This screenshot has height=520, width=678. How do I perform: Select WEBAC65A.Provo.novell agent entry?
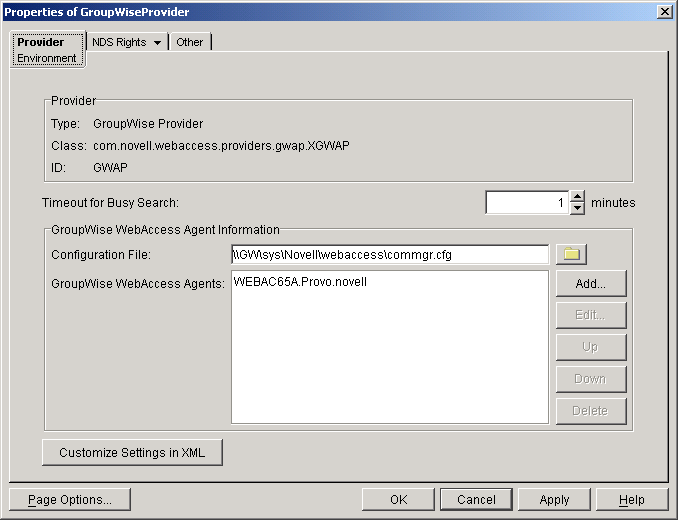(x=300, y=282)
